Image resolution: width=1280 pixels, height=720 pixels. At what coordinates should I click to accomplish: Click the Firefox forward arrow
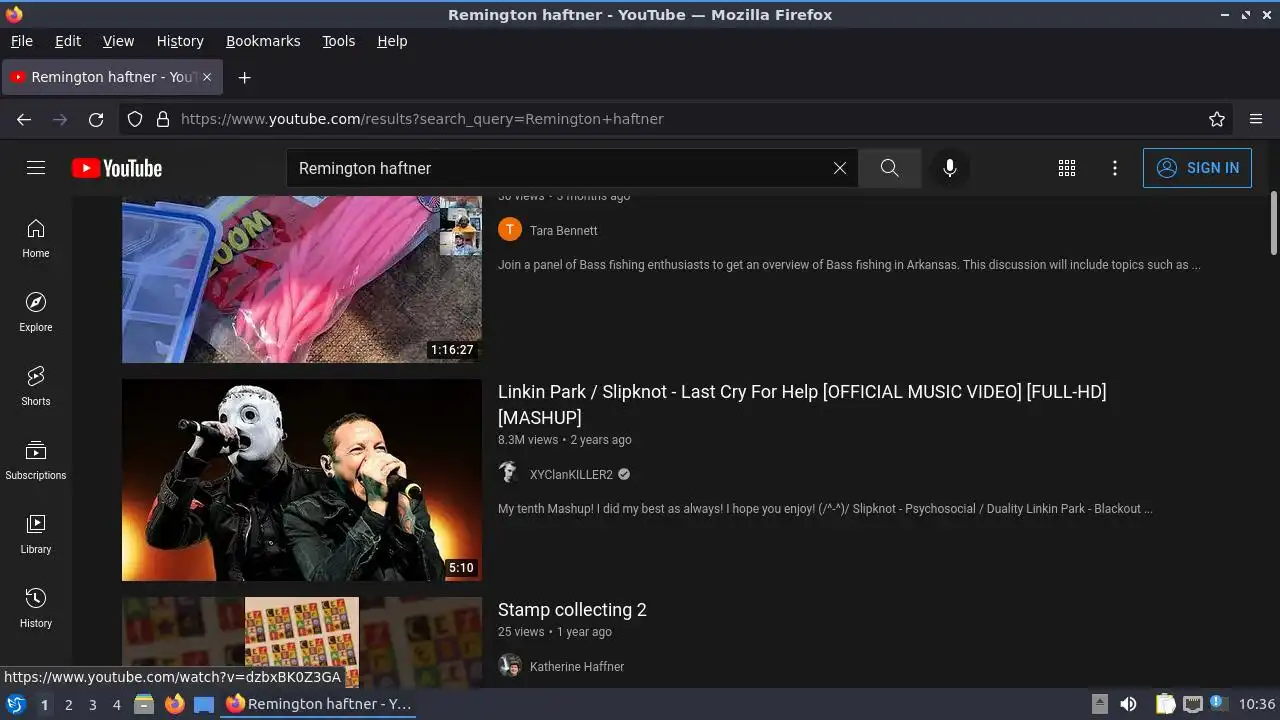click(x=60, y=119)
